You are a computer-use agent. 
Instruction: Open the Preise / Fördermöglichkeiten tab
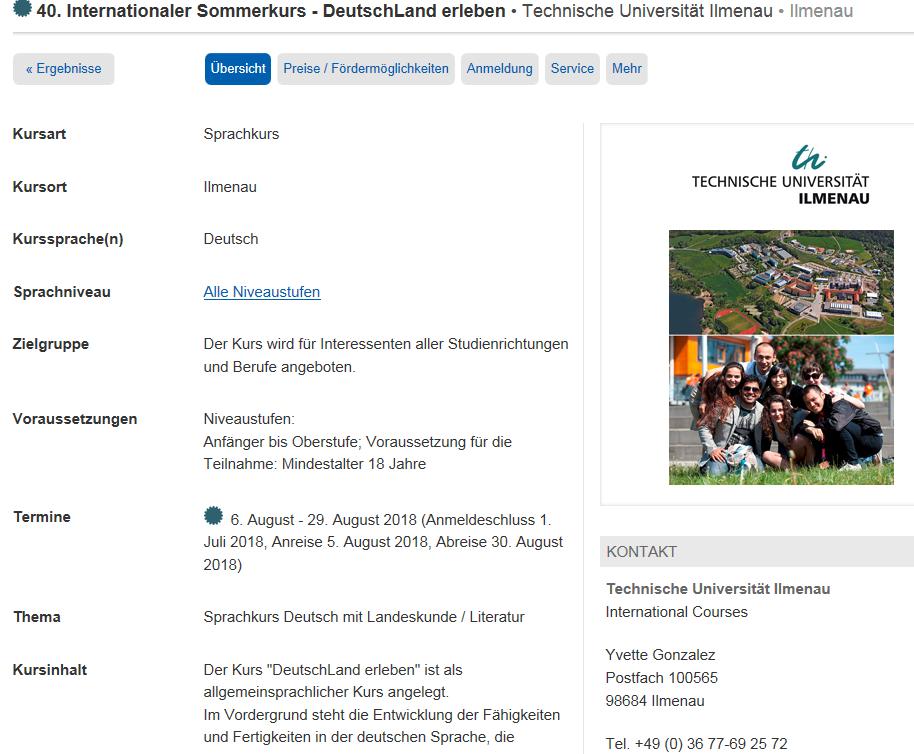click(366, 69)
